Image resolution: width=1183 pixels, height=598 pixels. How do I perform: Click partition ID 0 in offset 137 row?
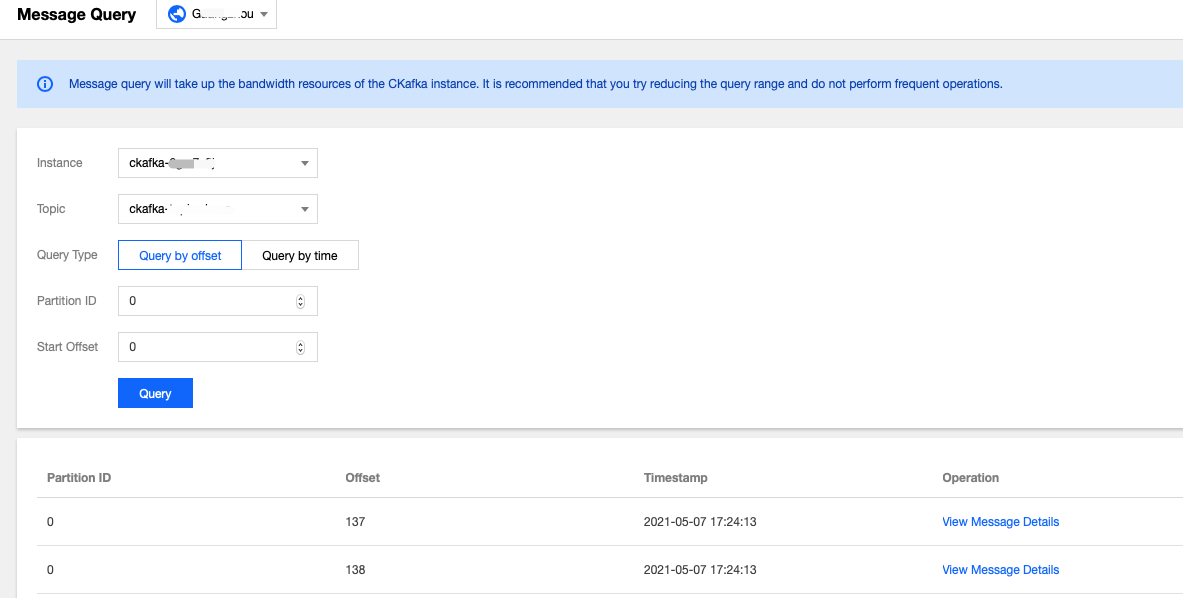[x=51, y=522]
